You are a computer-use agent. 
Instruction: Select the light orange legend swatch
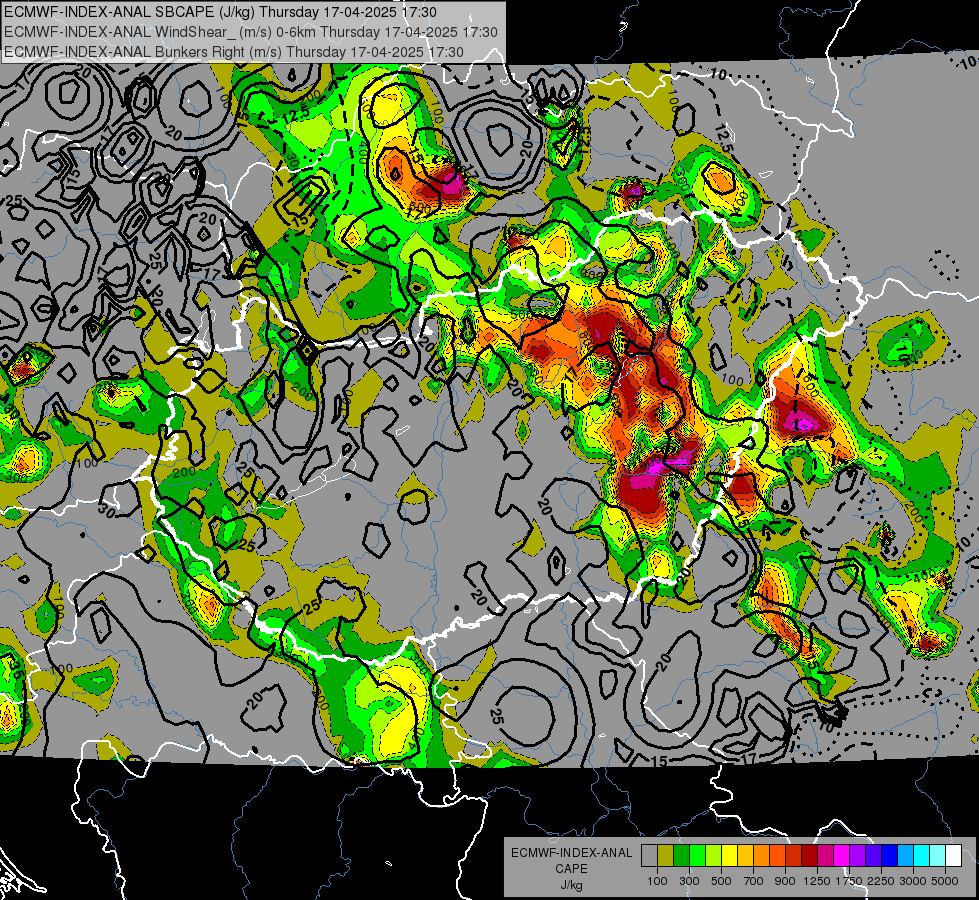(x=761, y=855)
